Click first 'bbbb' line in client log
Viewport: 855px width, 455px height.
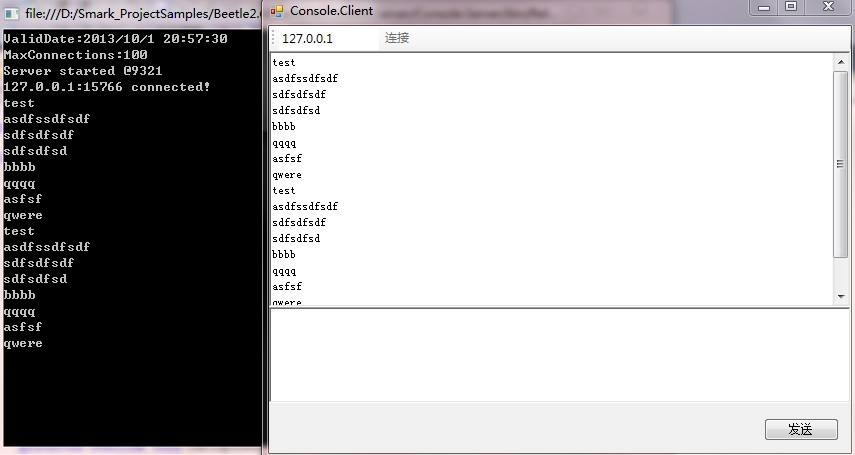pyautogui.click(x=284, y=127)
